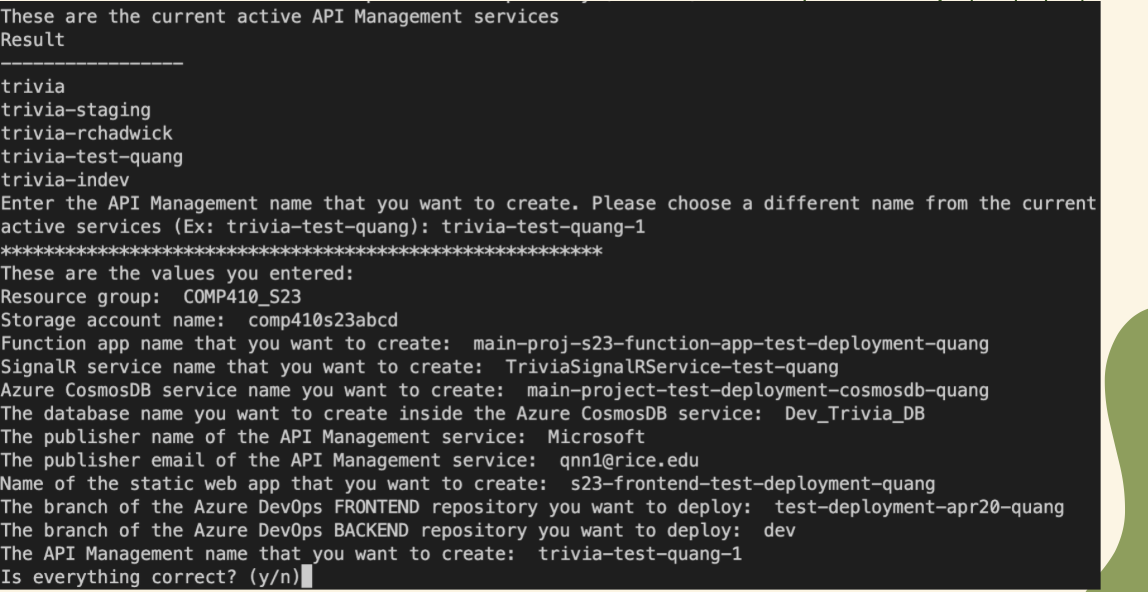Click the static web app name s23-frontend-test-deployment-quang
This screenshot has width=1148, height=592.
pos(753,484)
